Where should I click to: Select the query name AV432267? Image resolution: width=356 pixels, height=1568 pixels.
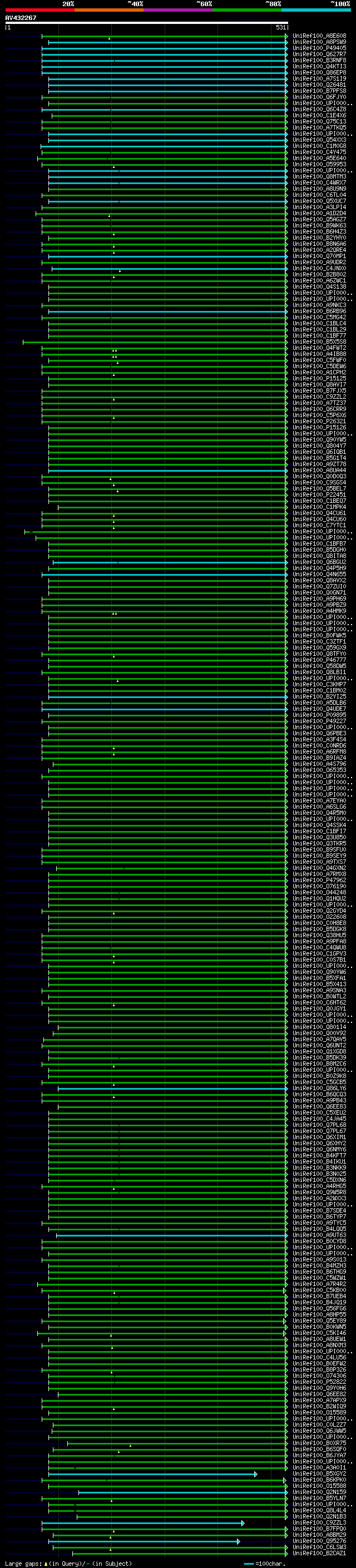point(21,18)
